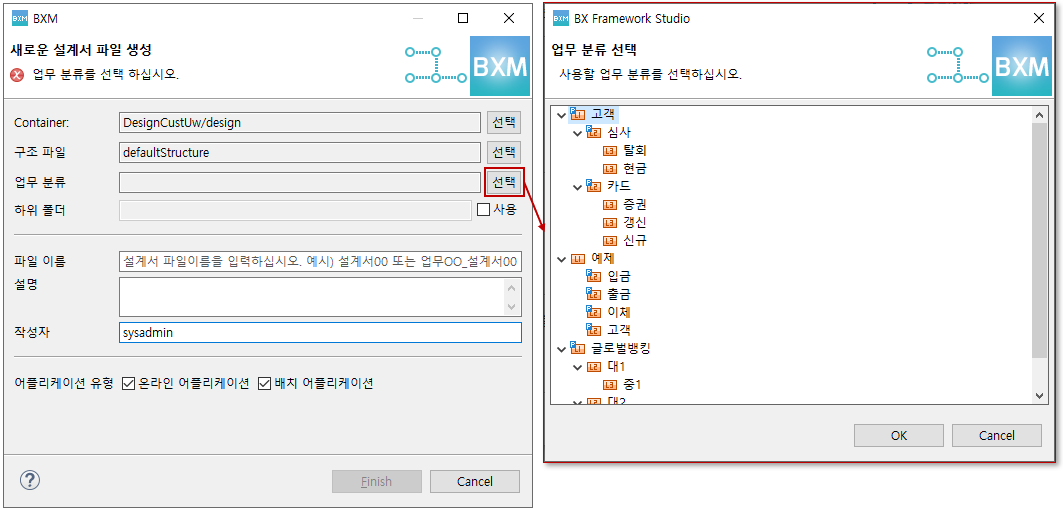Click the 현금 L3 node icon
1063x511 pixels.
(610, 168)
